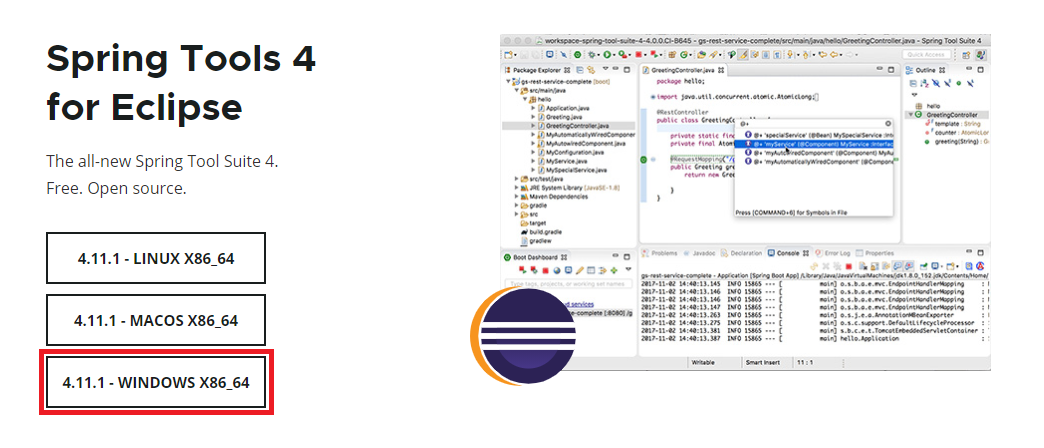This screenshot has height=448, width=1044.
Task: Select GreetingController.java in Package Explorer
Action: (x=573, y=125)
